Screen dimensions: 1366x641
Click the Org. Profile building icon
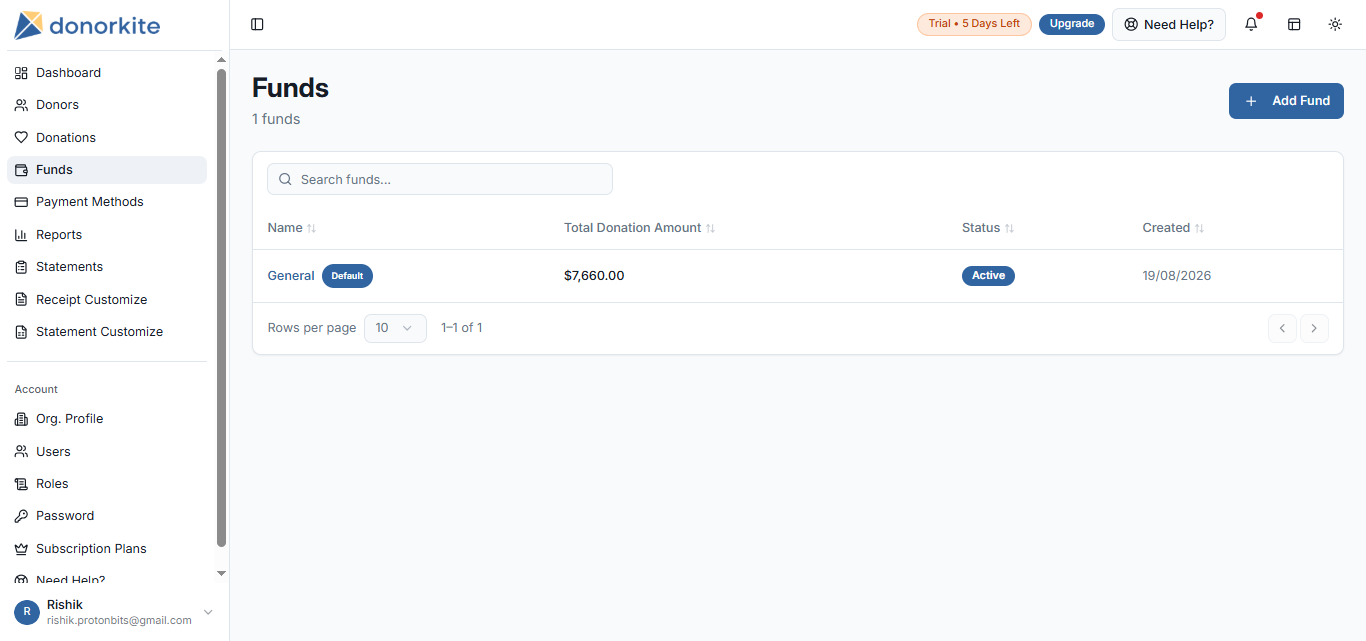(x=21, y=419)
